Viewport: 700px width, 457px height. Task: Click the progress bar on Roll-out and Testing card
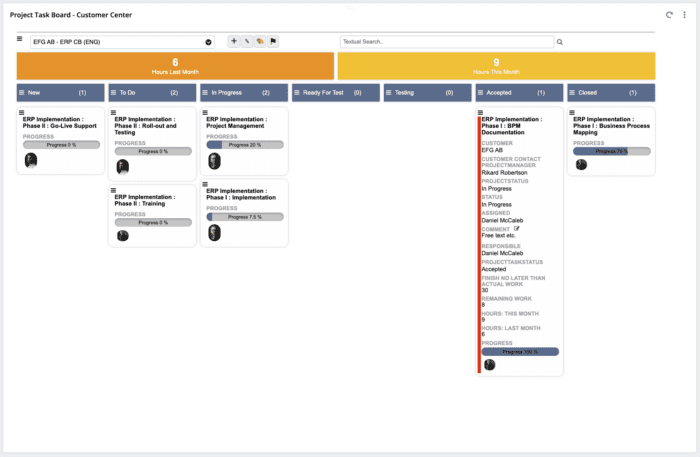coord(153,151)
